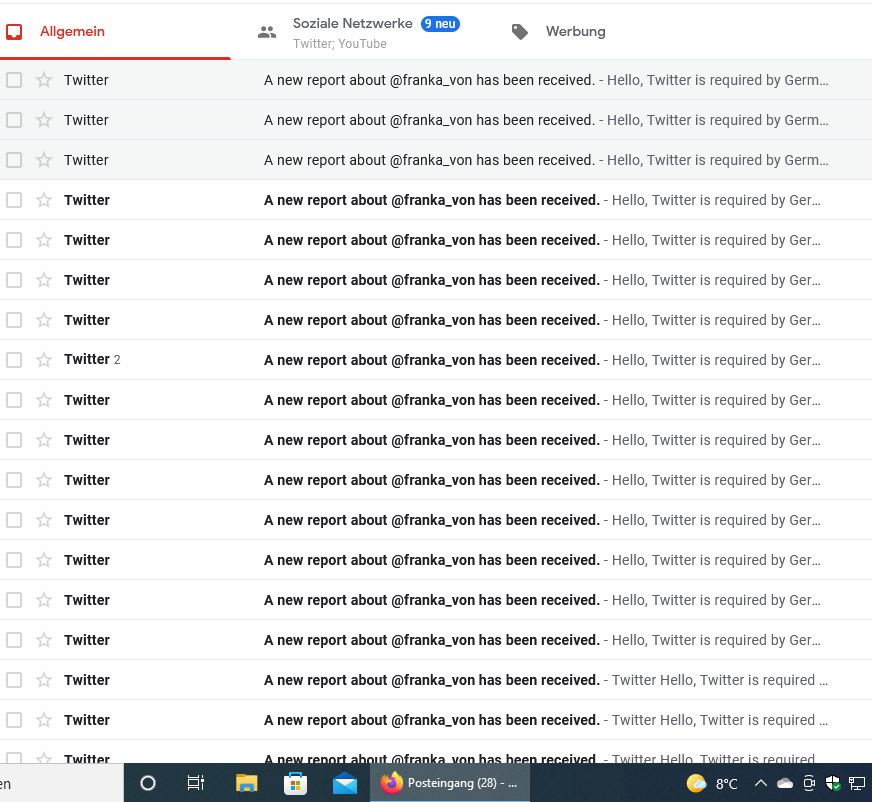Open Windows Security shield in the tray
This screenshot has width=872, height=802.
(833, 784)
